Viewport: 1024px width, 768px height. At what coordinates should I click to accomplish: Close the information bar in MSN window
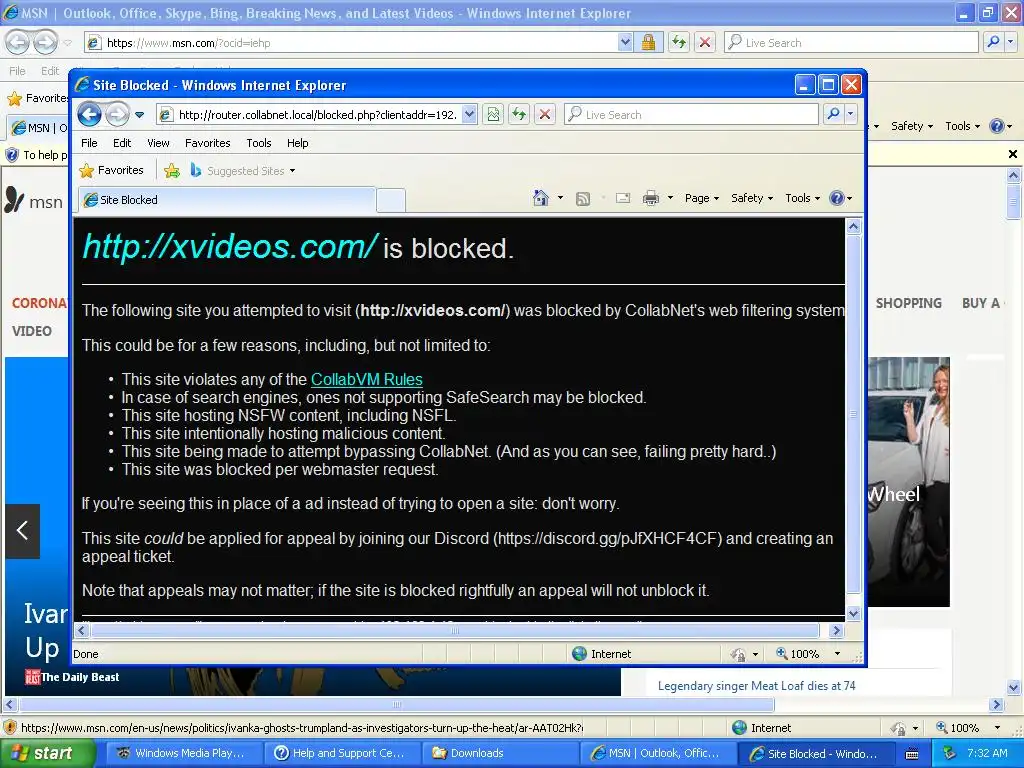[1013, 154]
